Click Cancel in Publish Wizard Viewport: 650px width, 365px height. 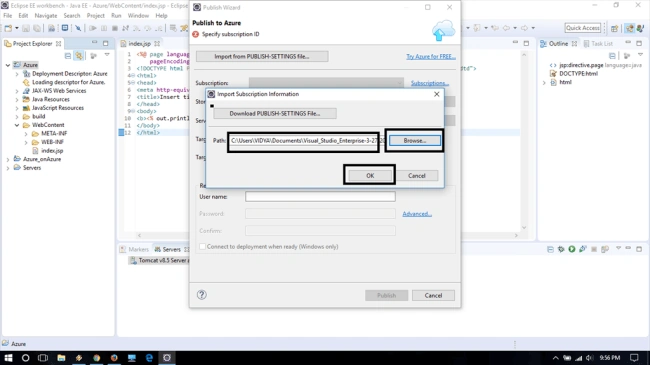[433, 295]
